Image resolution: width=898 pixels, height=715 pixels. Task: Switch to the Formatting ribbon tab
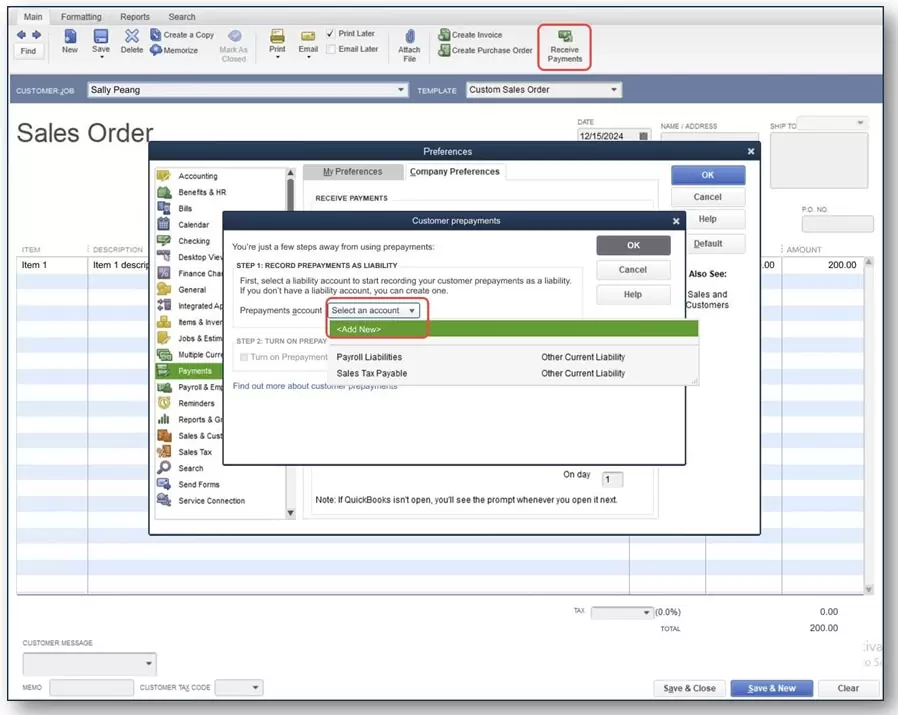tap(81, 17)
